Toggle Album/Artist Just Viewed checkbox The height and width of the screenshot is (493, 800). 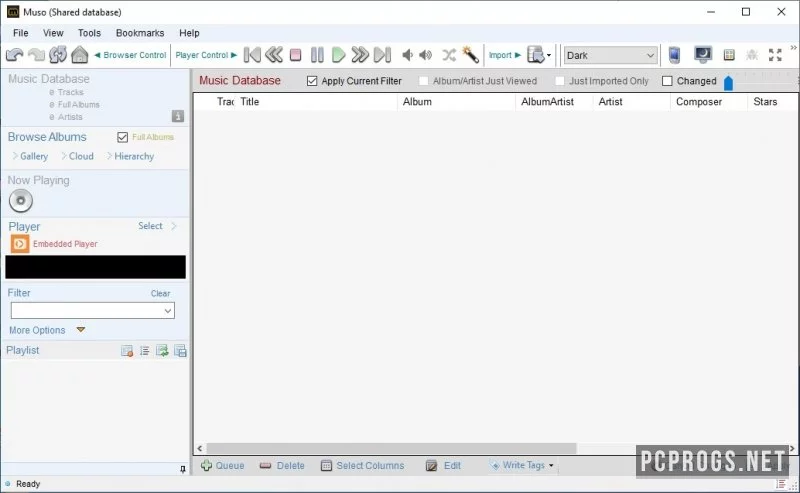(x=423, y=81)
